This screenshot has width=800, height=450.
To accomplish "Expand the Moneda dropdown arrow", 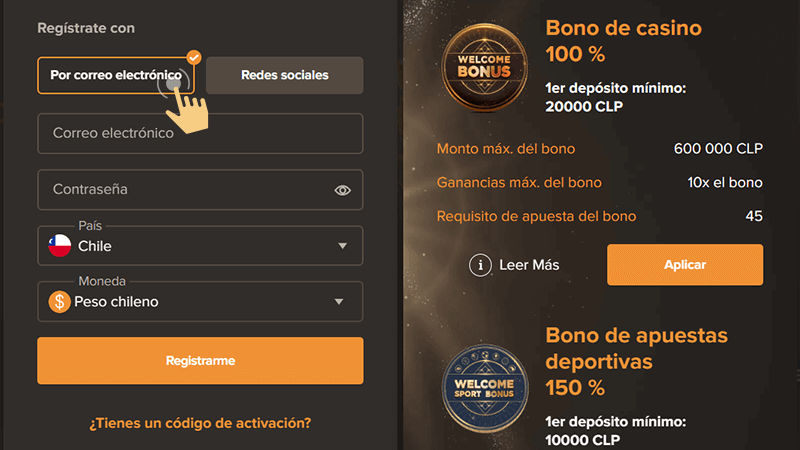I will tap(339, 302).
